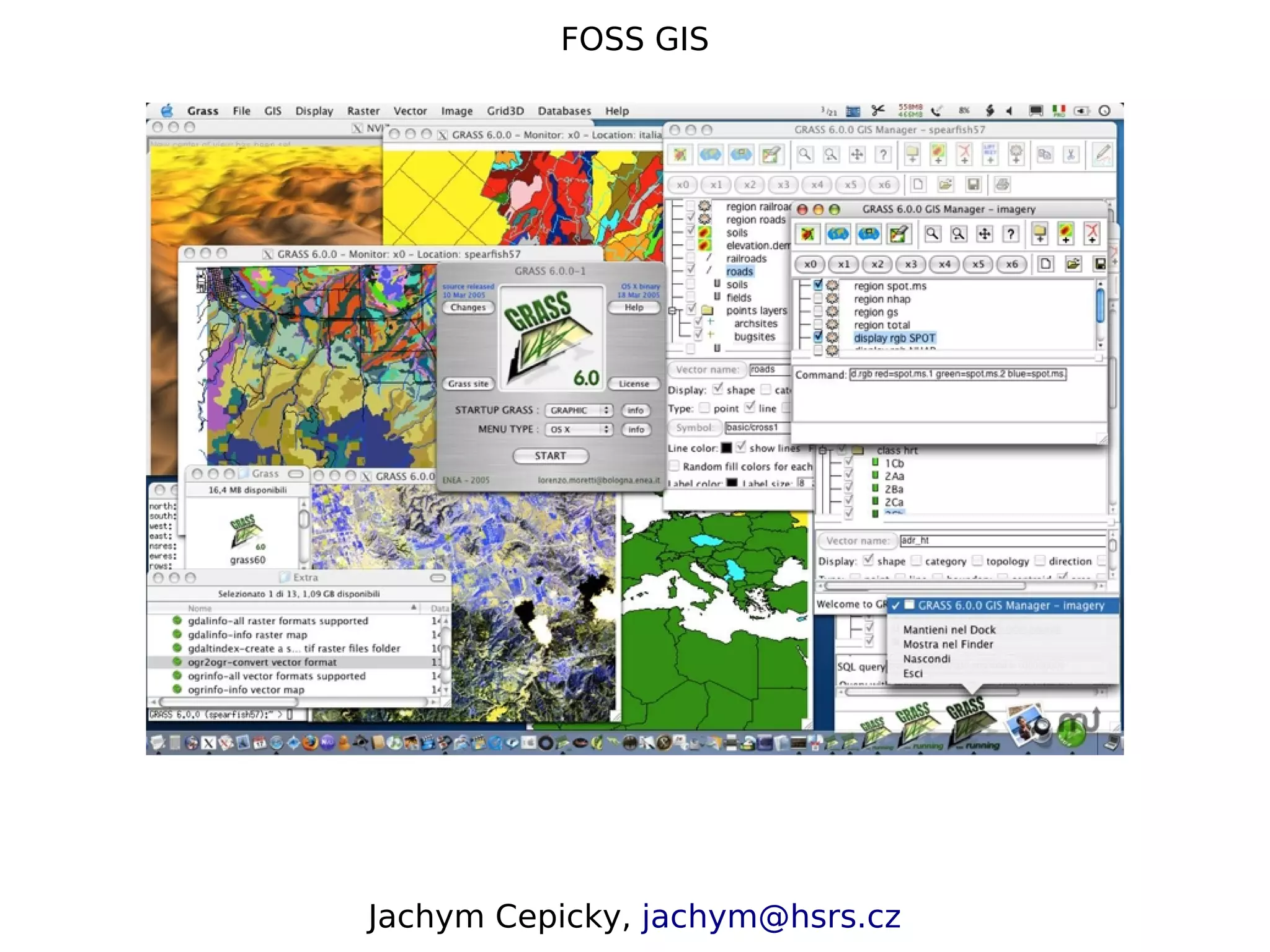Screen dimensions: 1270x952
Task: Open the MENU TYPE OS X dropdown
Action: tap(579, 430)
